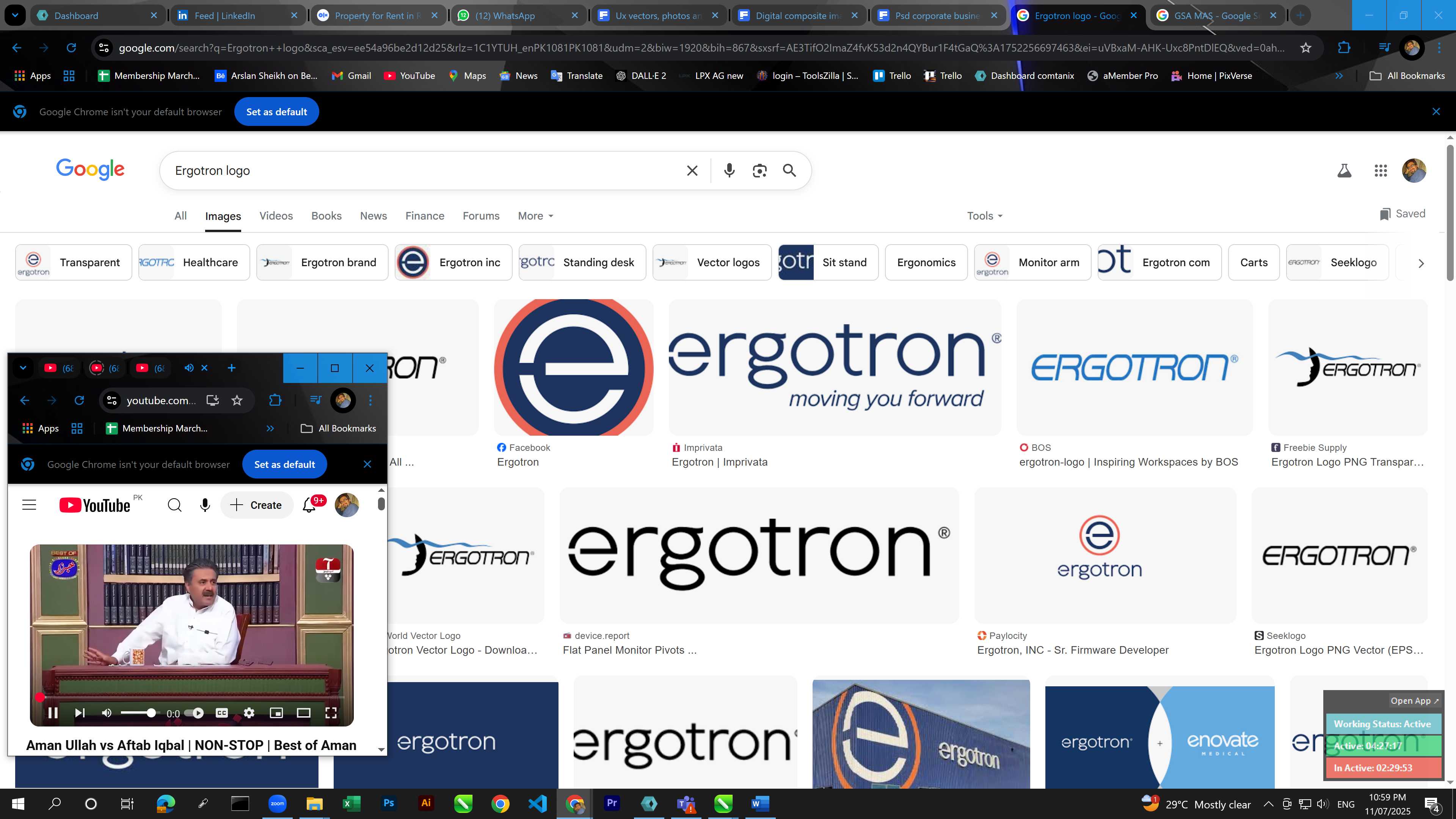
Task: Expand hidden bookmarks chevron in the main window
Action: pyautogui.click(x=1339, y=76)
